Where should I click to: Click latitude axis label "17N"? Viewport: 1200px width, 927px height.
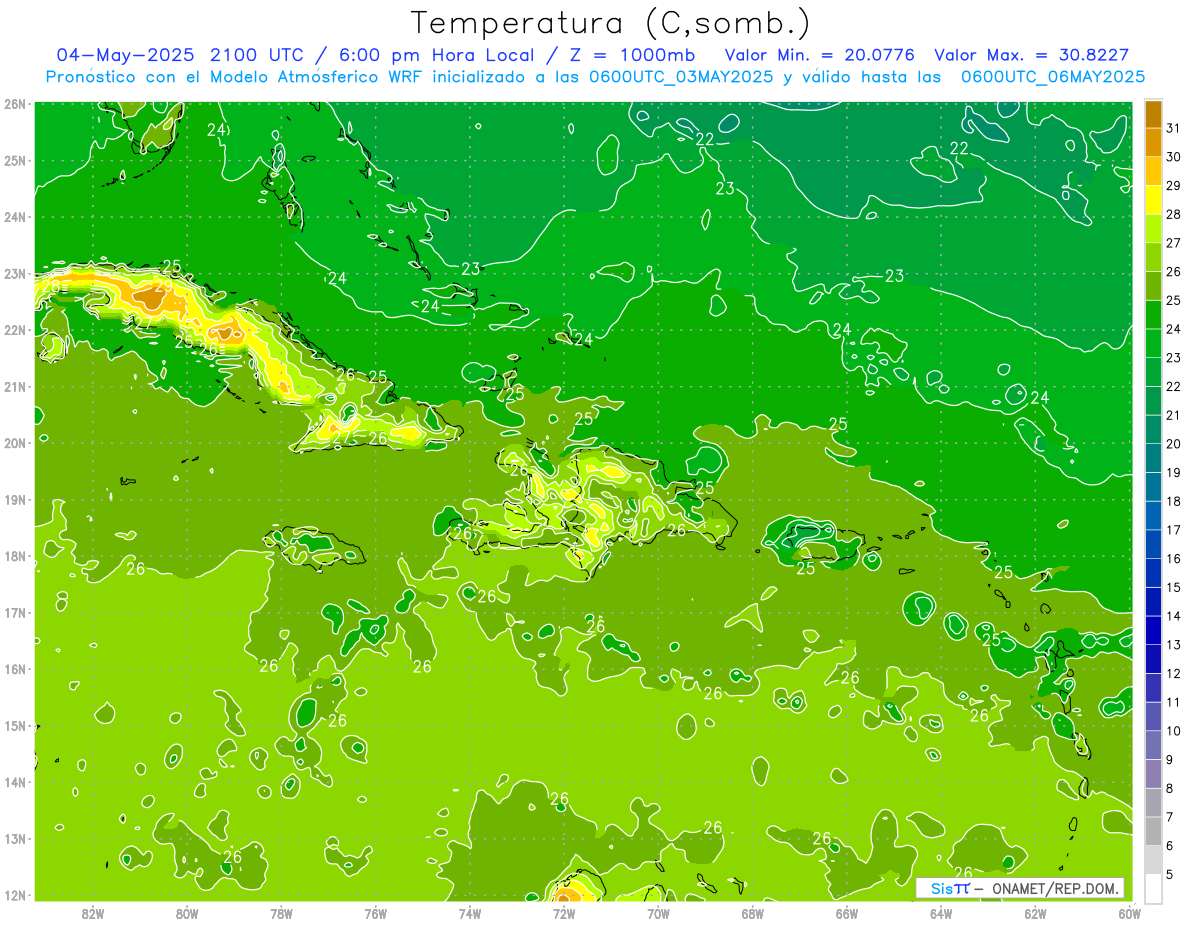click(x=15, y=613)
